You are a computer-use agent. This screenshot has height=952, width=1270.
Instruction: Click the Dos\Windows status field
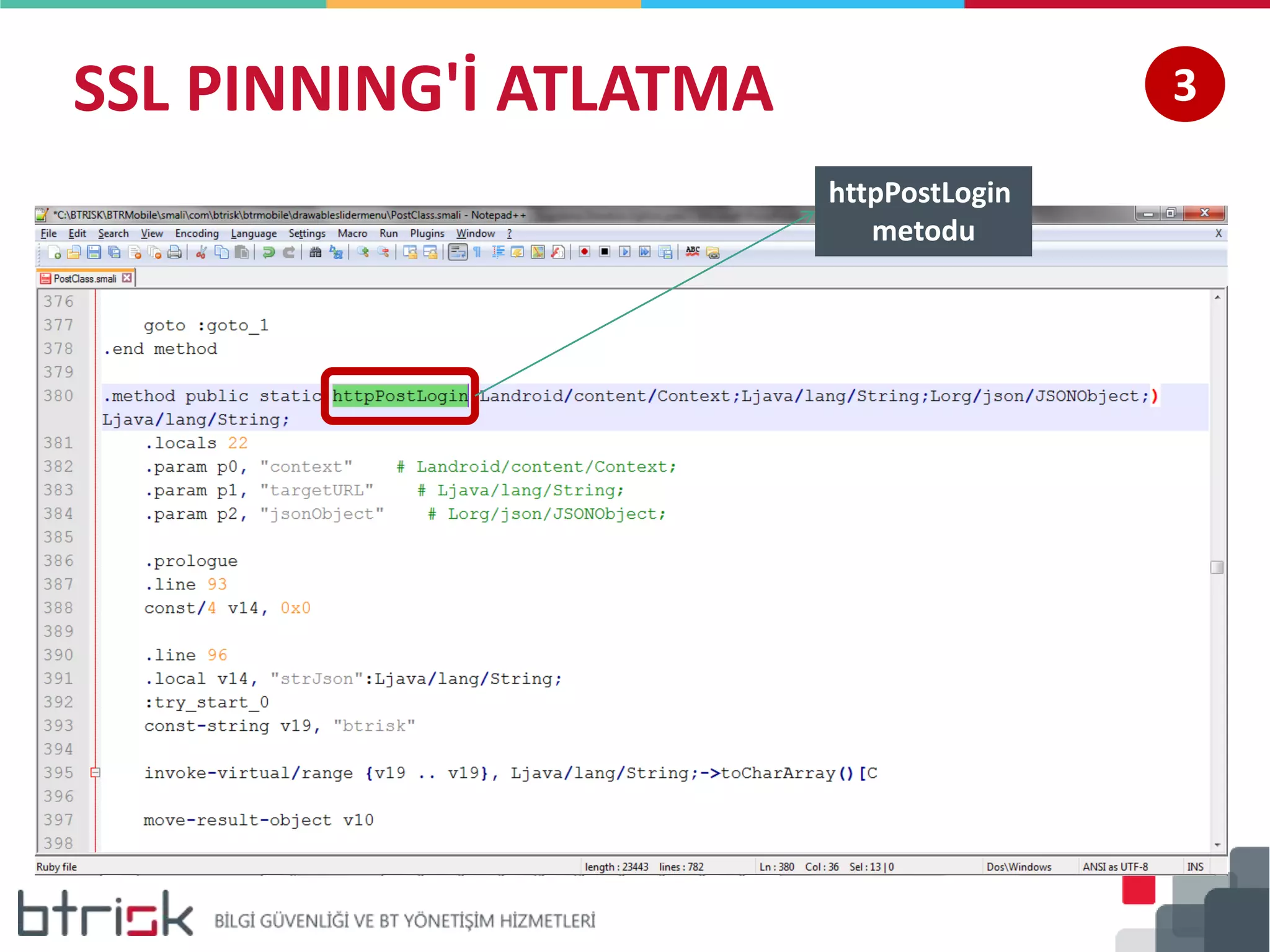1019,866
